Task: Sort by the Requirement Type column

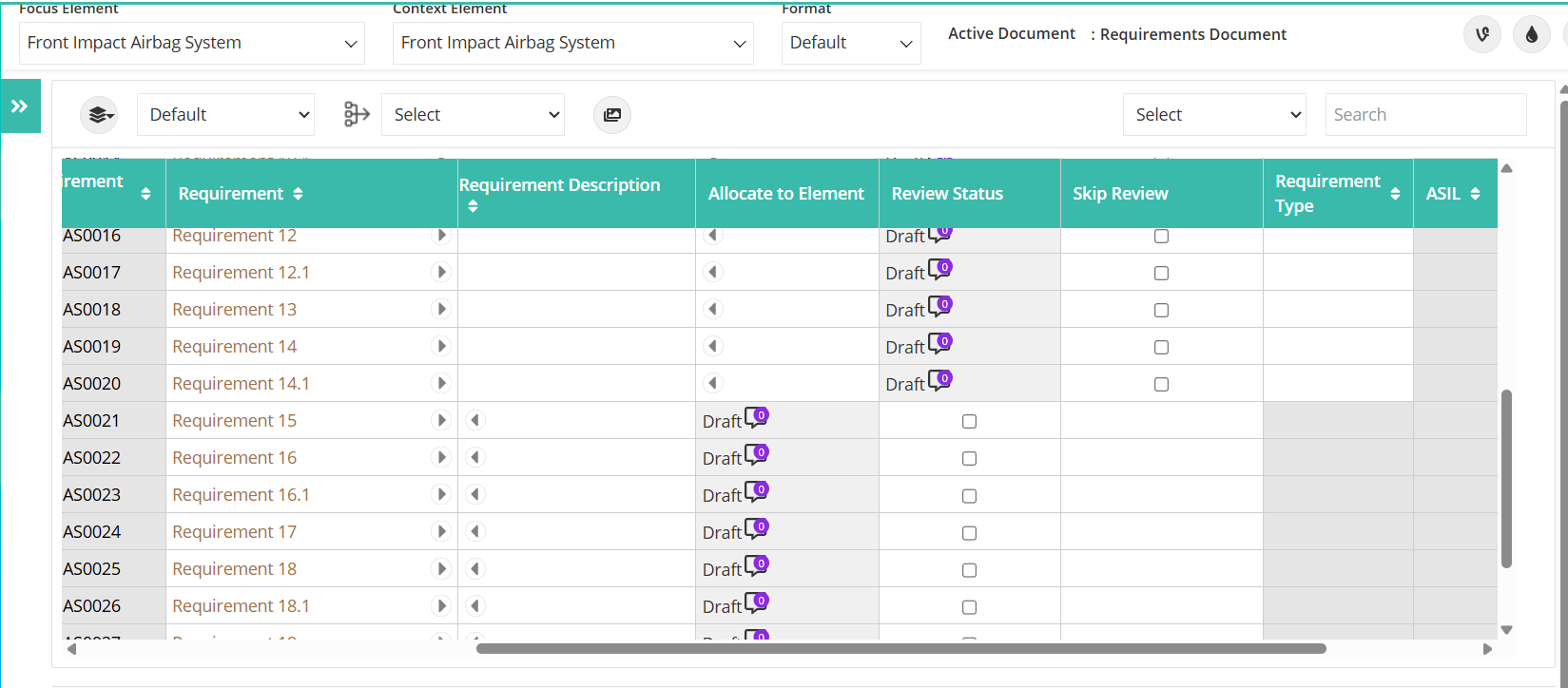Action: pos(1395,194)
